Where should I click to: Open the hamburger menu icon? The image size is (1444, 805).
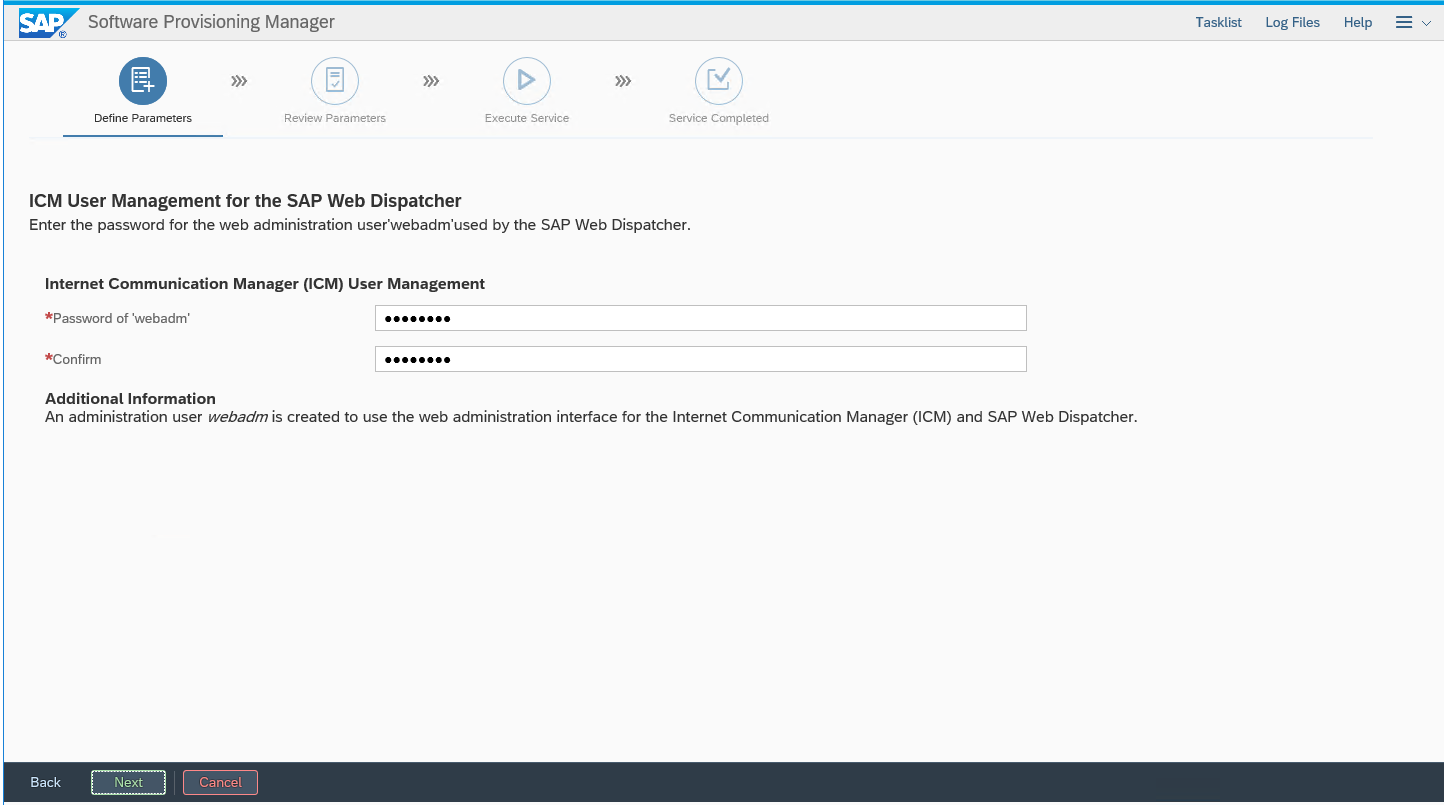click(x=1404, y=22)
